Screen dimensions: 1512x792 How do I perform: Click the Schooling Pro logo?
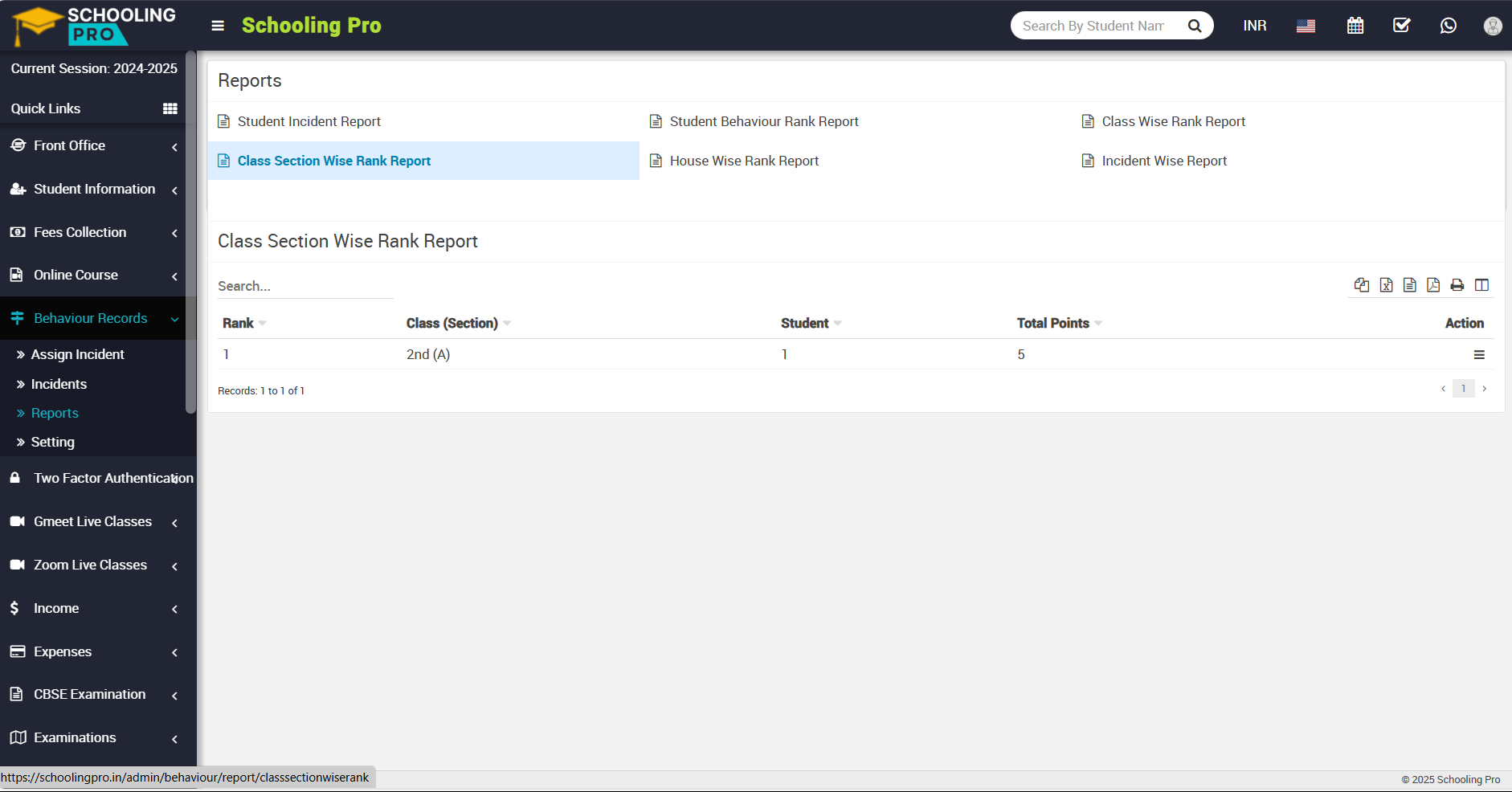click(x=95, y=26)
